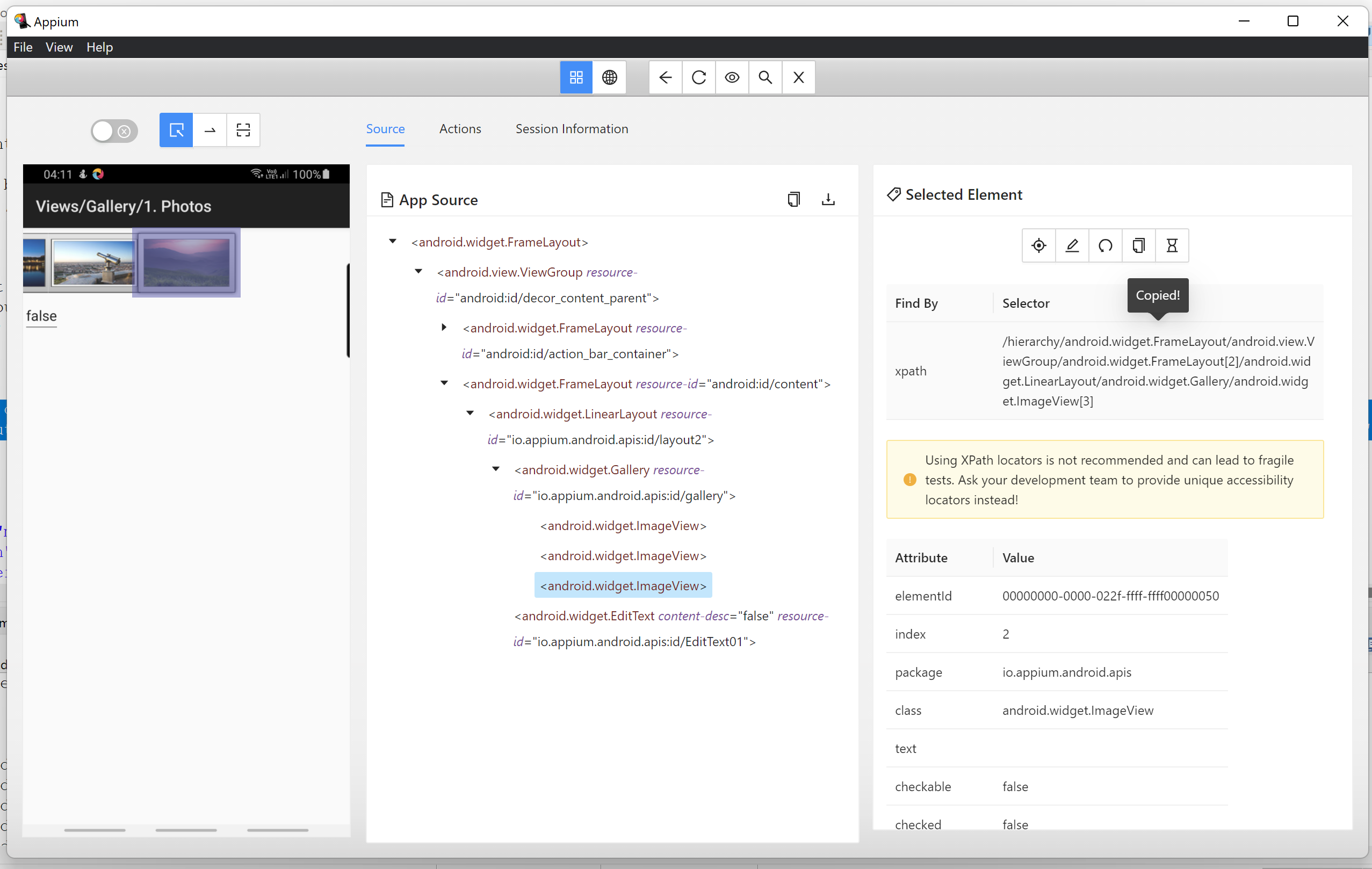Collapse the root FrameLayout node

click(x=392, y=242)
